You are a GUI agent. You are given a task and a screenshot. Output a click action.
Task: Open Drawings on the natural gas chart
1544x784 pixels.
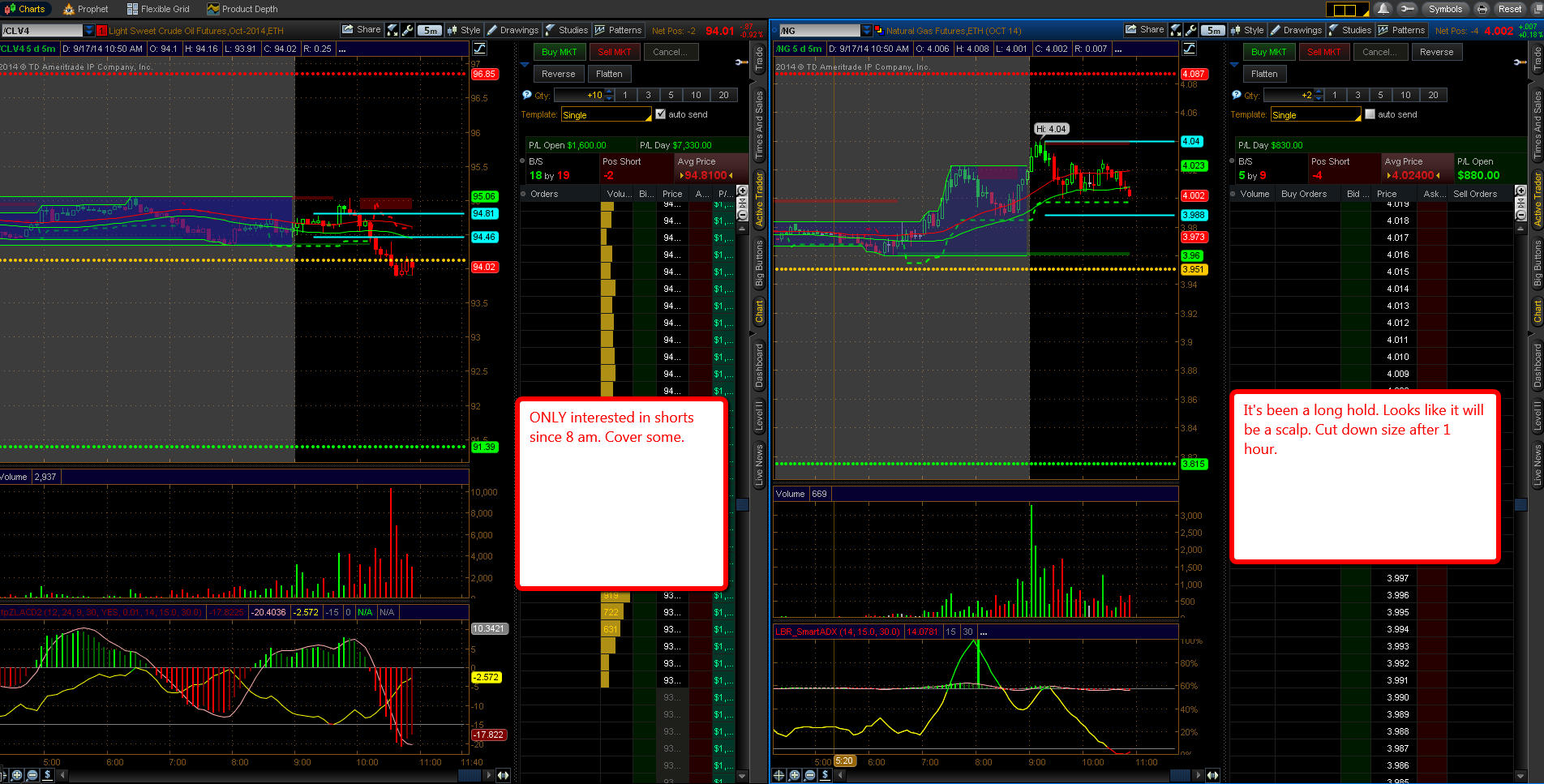pos(1297,30)
